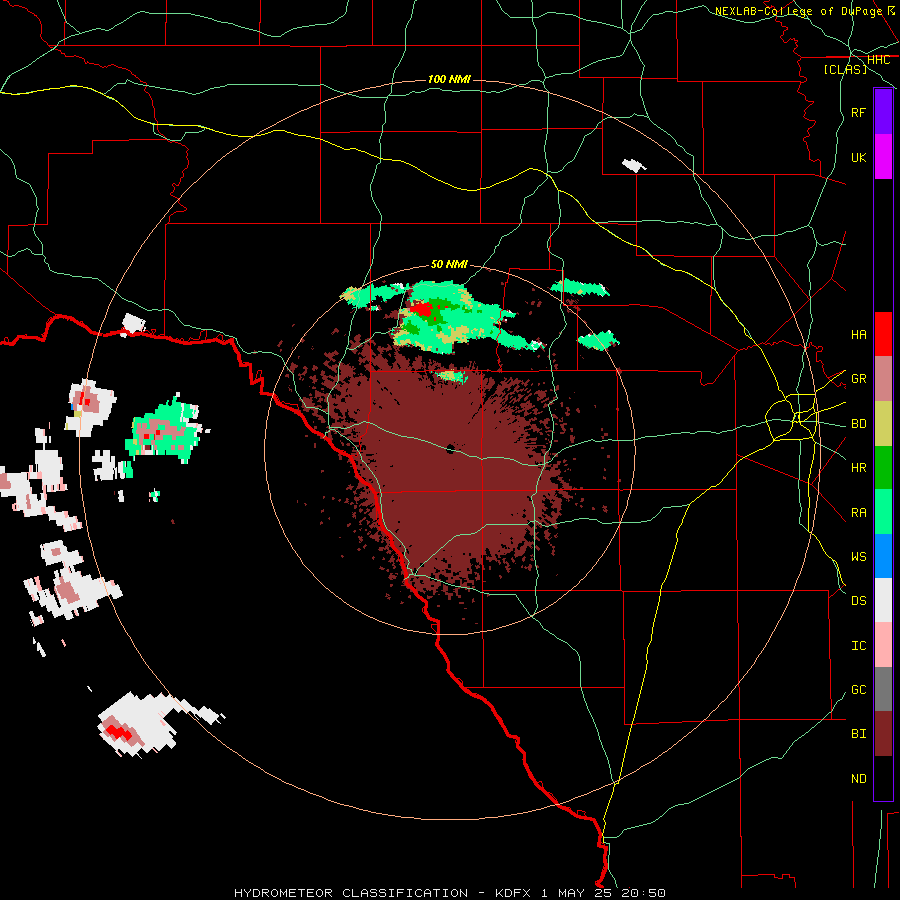Click the black radar site dot at center
The image size is (900, 900).
[x=451, y=448]
